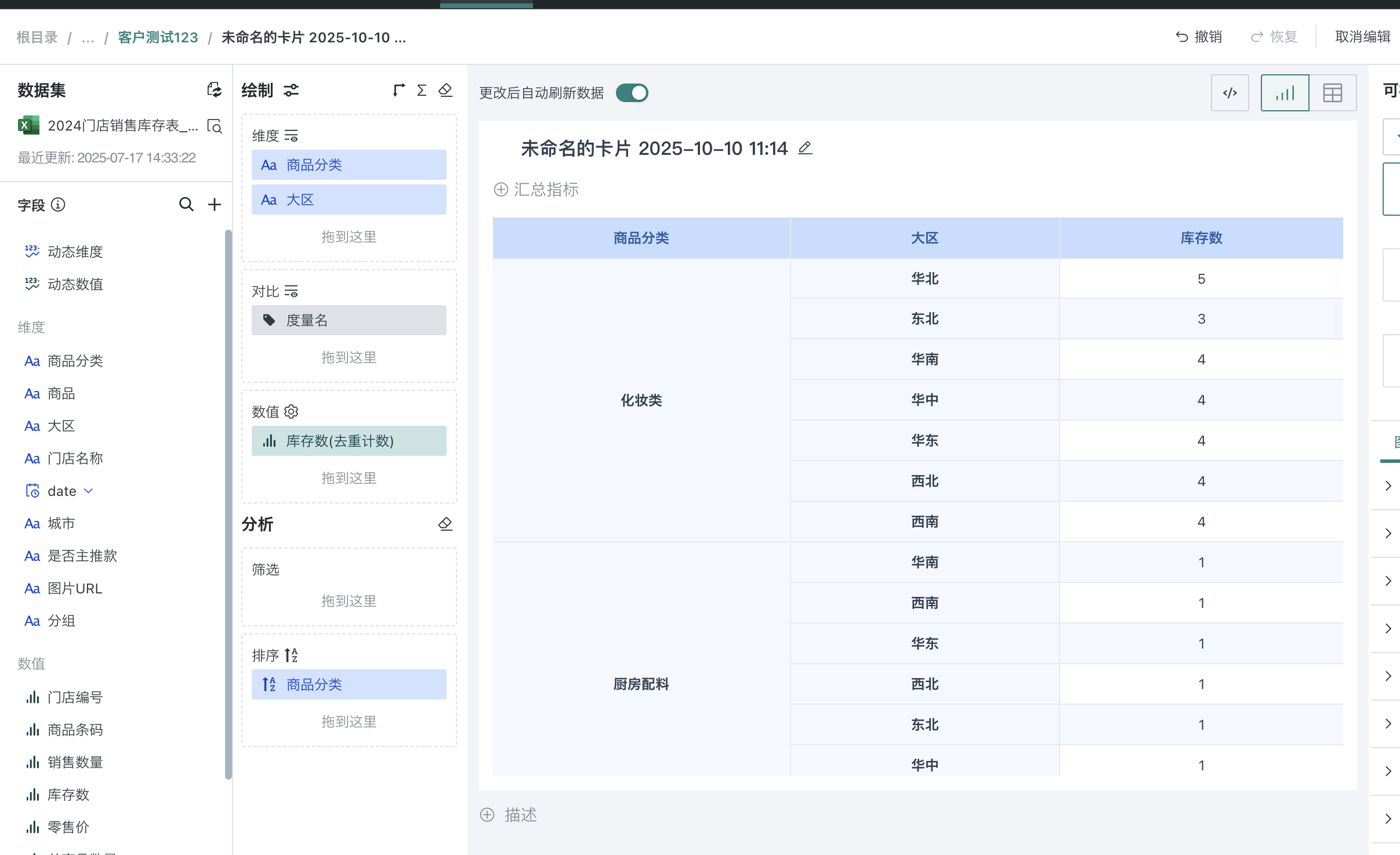
Task: Use the eraser icon to clear drawing settings
Action: coord(445,90)
